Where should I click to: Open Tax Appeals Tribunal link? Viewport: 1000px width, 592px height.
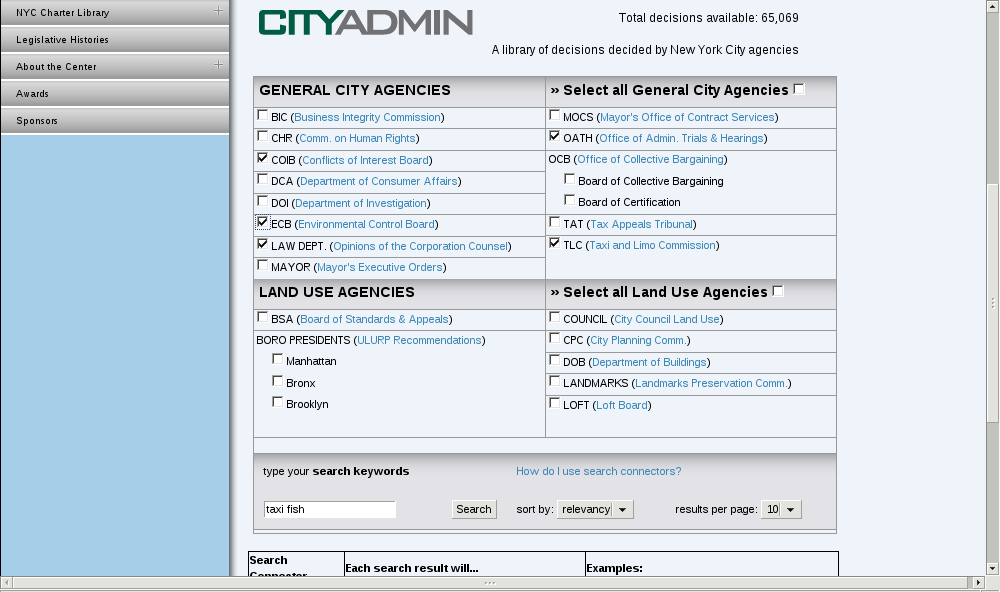coord(642,225)
